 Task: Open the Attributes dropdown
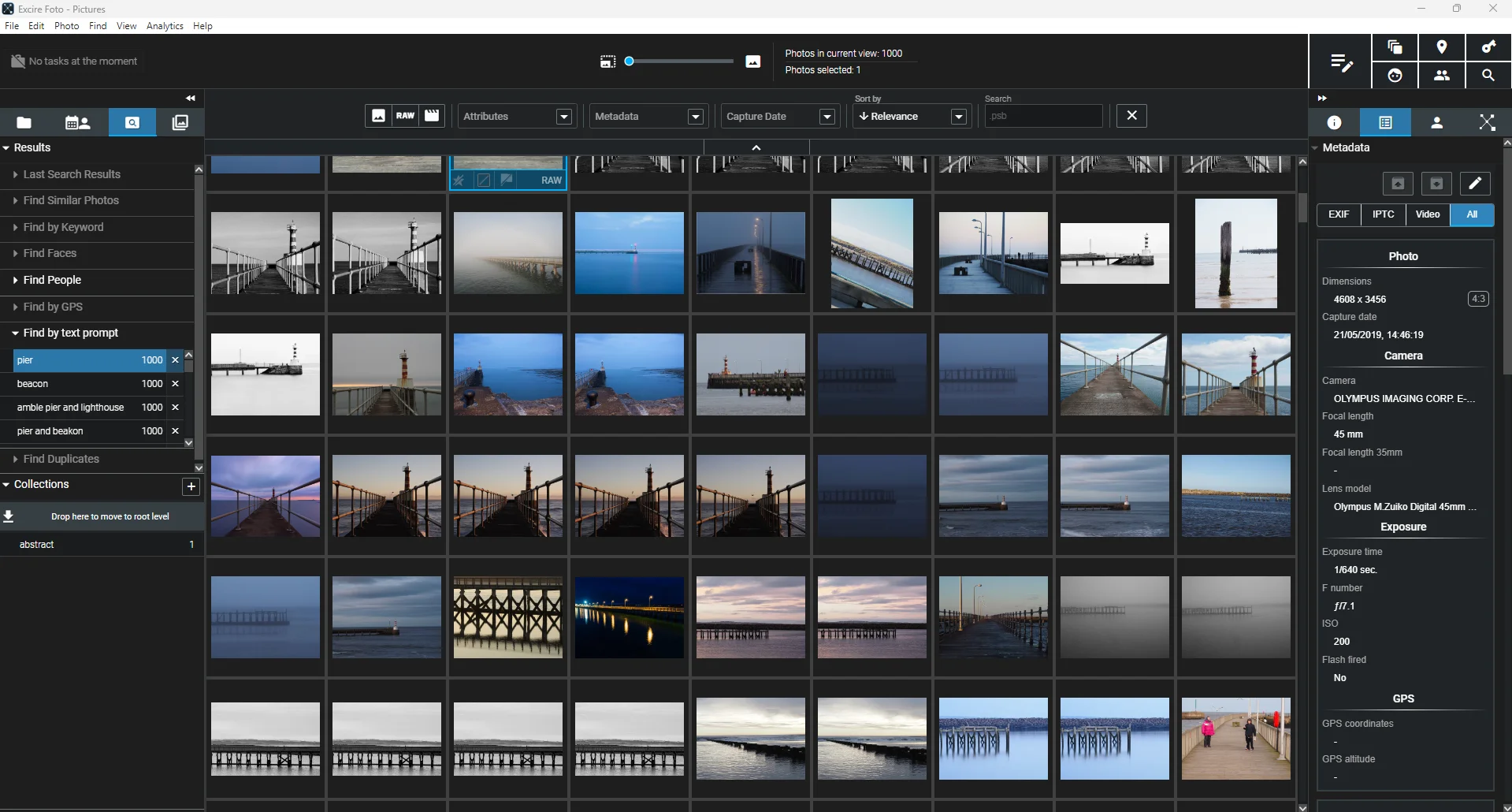coord(516,117)
